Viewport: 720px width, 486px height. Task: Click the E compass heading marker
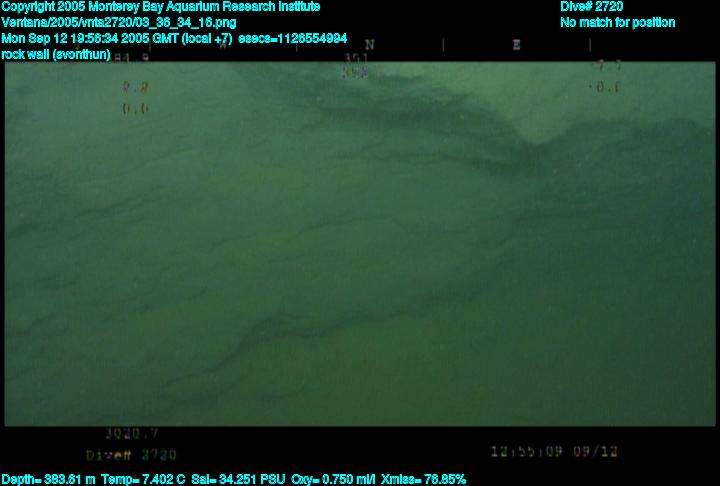point(516,45)
